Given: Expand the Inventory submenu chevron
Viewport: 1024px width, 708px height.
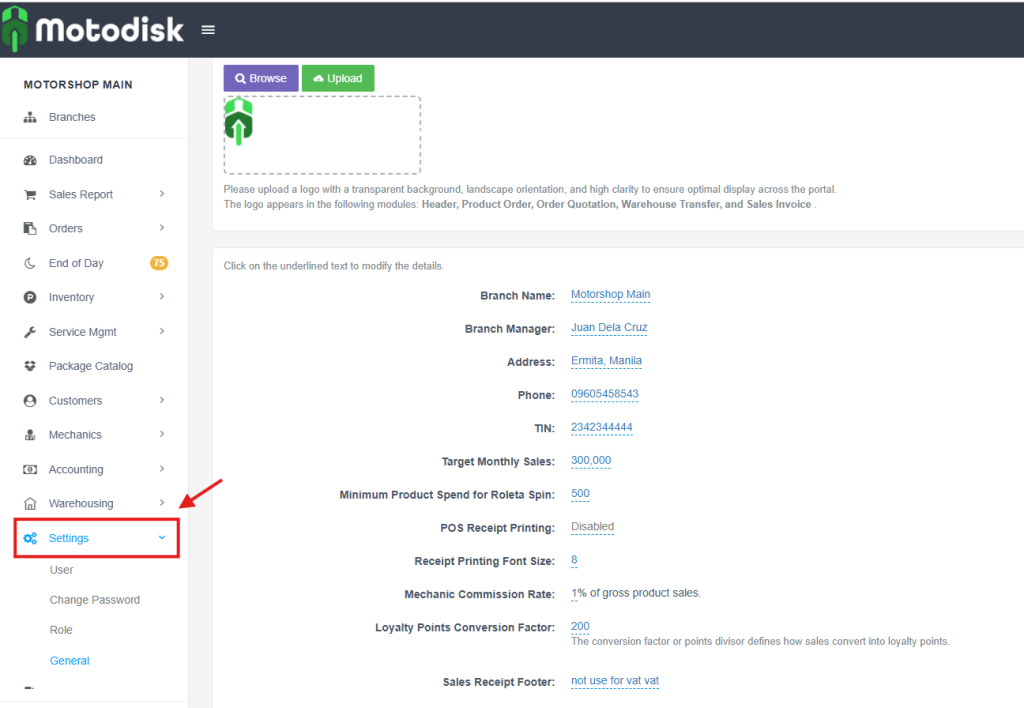Looking at the screenshot, I should coord(162,297).
